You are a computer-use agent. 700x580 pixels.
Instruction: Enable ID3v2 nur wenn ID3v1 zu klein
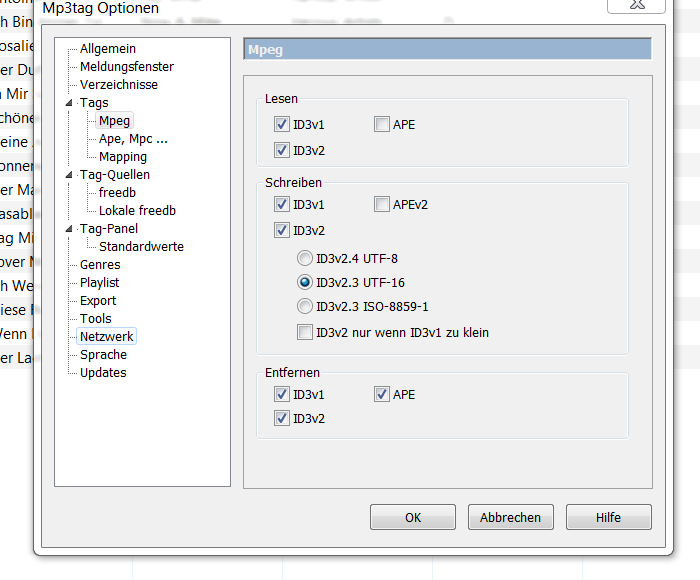305,332
